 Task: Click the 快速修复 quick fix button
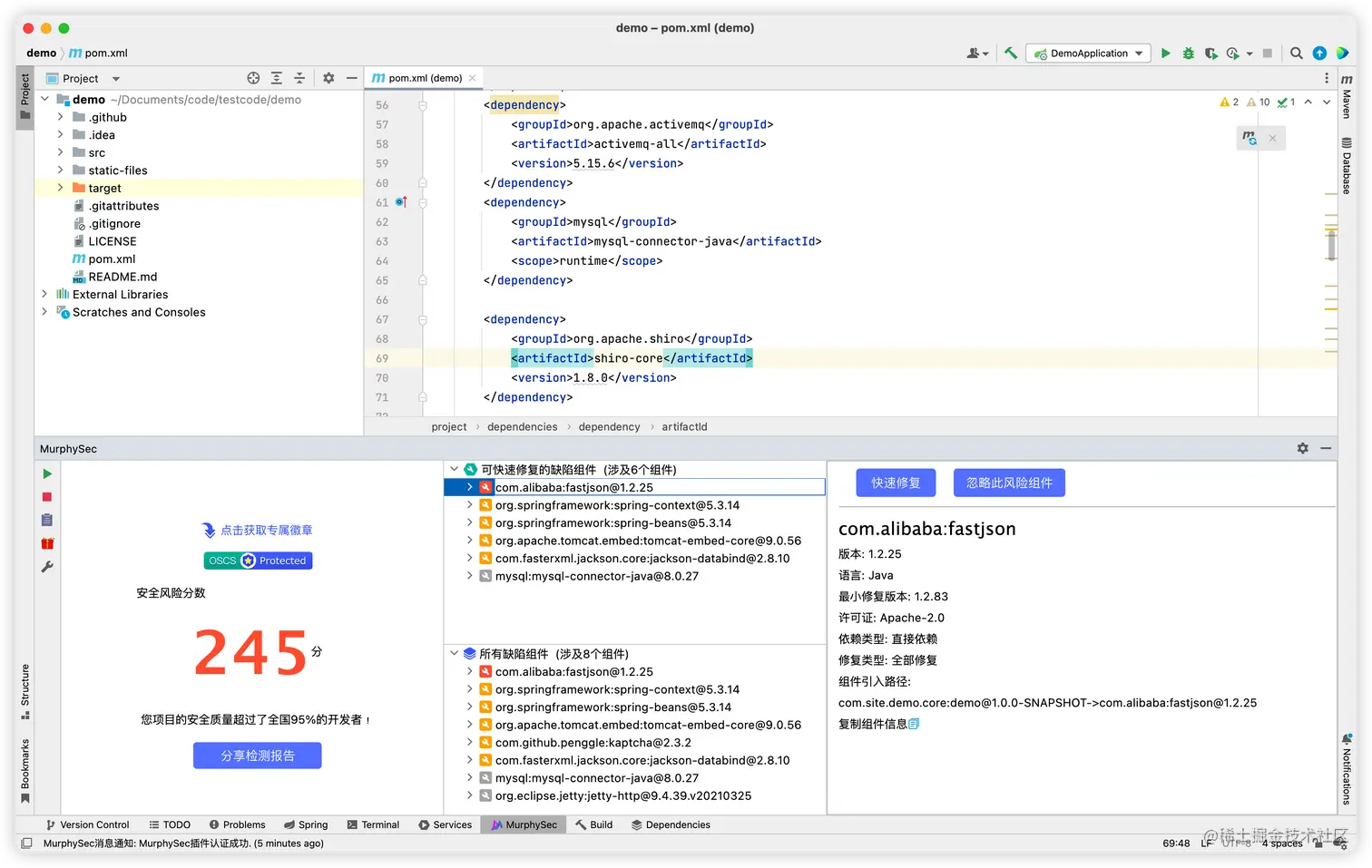coord(896,483)
